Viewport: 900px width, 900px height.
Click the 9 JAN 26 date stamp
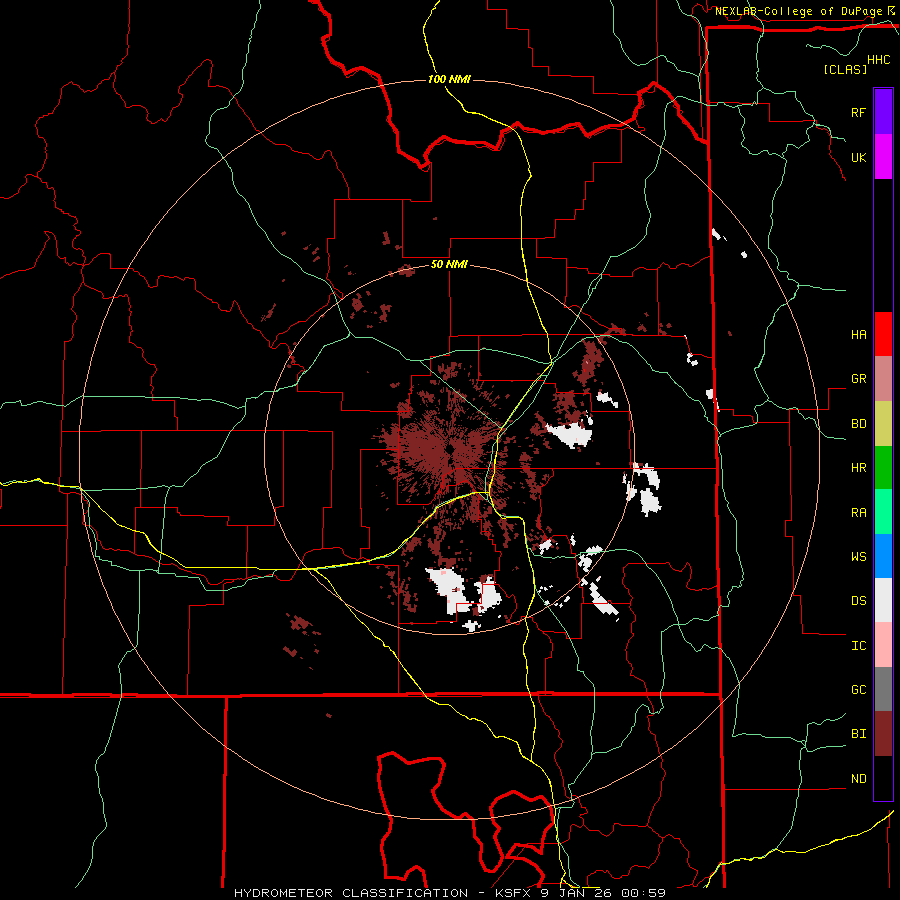pos(575,893)
